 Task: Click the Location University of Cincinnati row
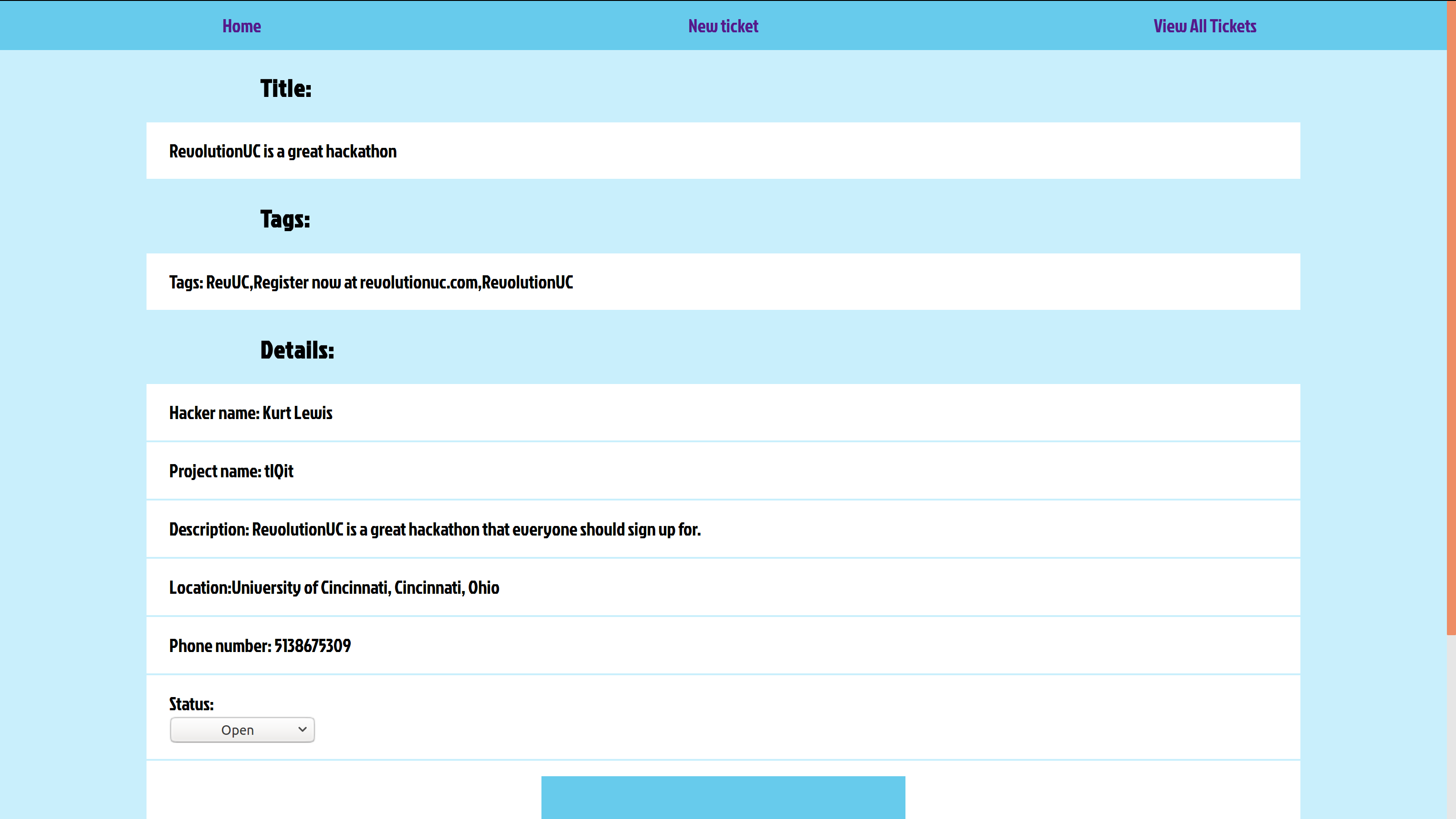click(334, 588)
